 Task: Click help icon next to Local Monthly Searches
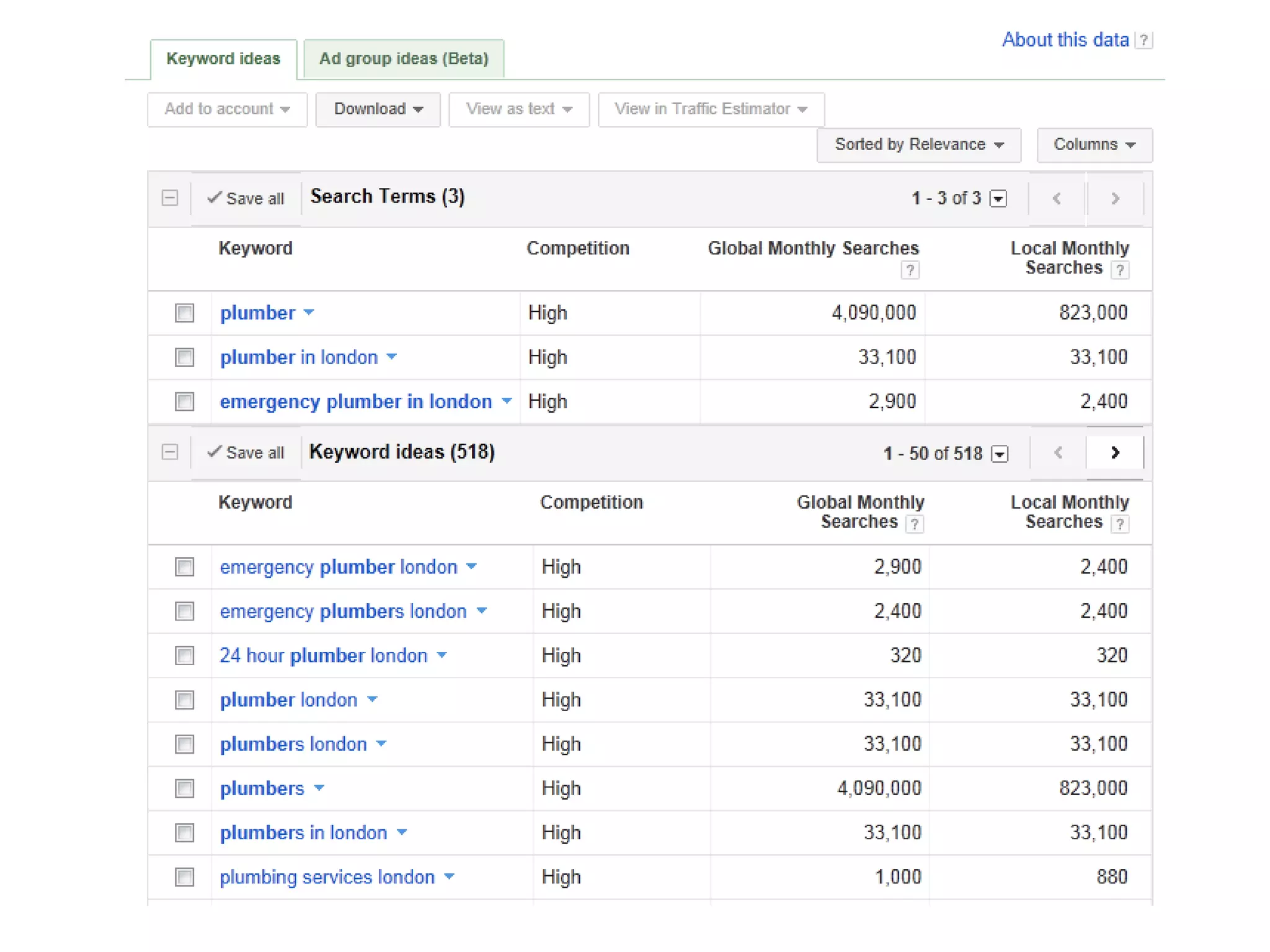click(1119, 270)
